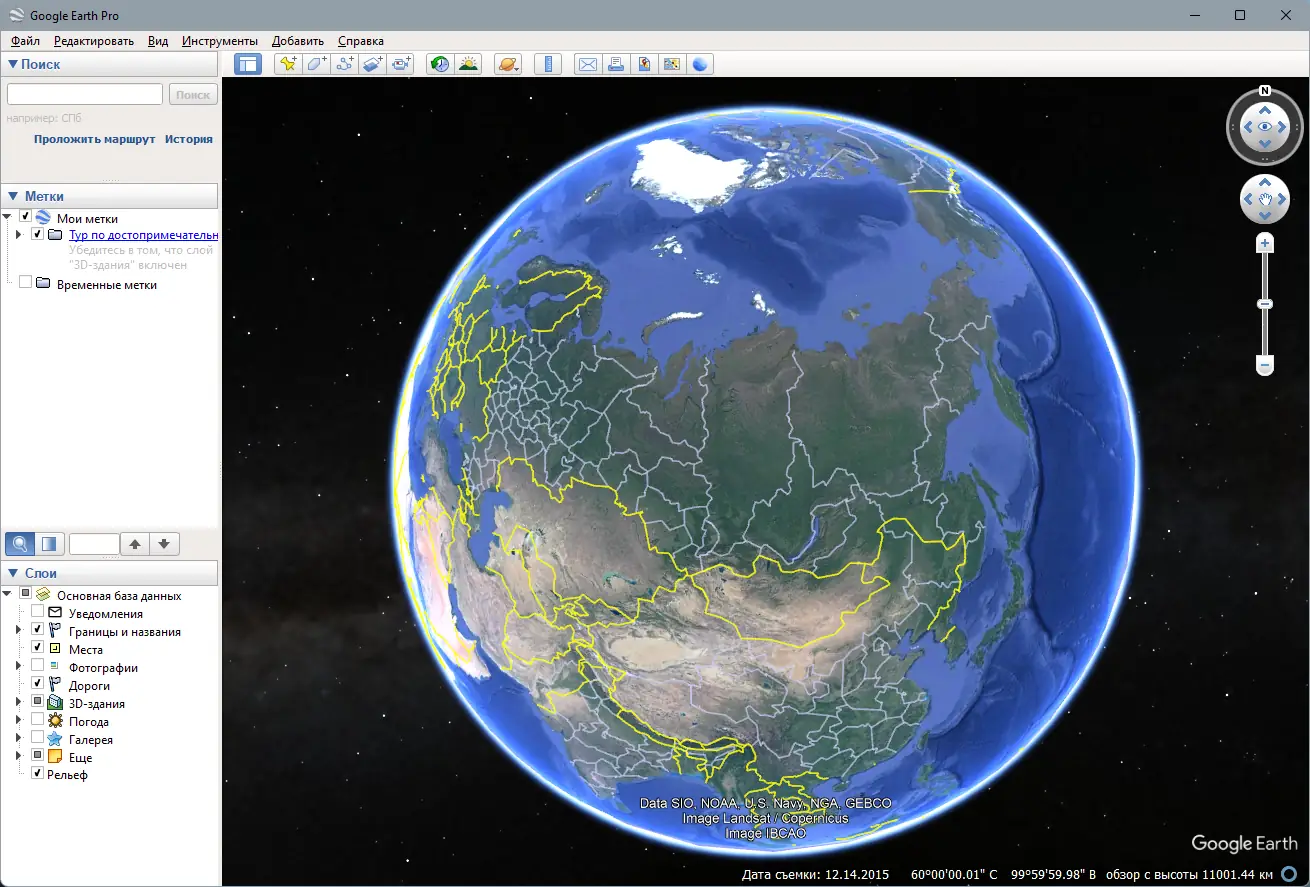Select the Add Placemark tool
The image size is (1310, 887).
tap(287, 63)
